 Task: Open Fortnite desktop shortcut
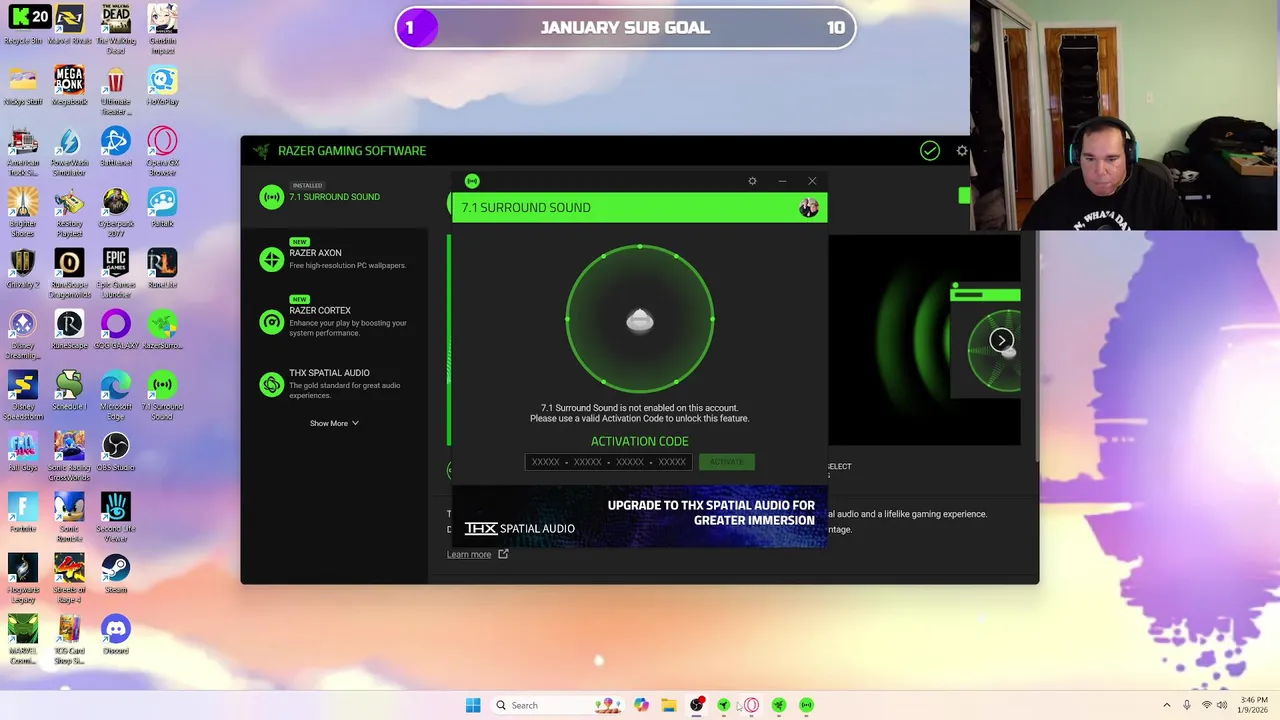23,513
